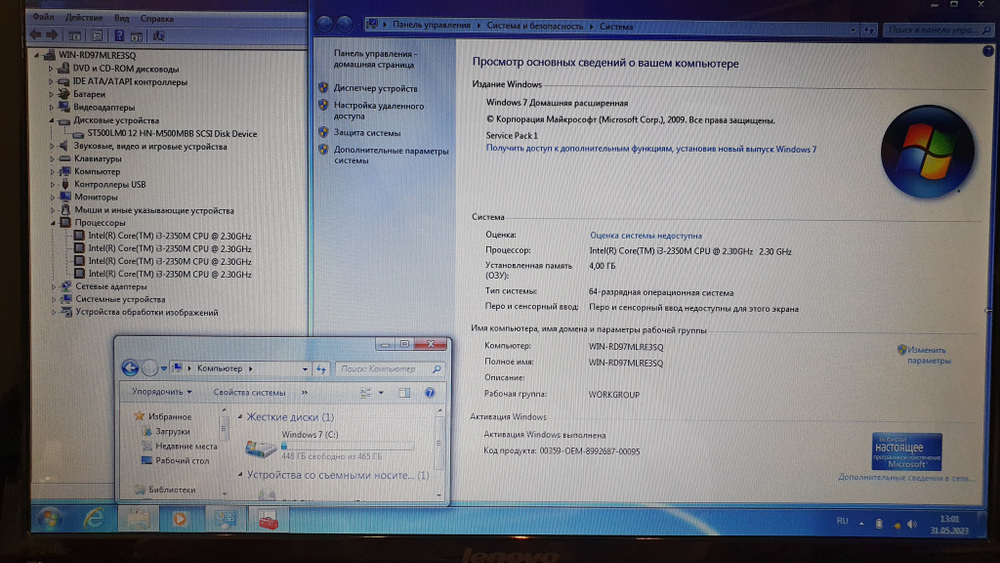
Task: Click the forward arrow in Device Manager toolbar
Action: click(52, 35)
